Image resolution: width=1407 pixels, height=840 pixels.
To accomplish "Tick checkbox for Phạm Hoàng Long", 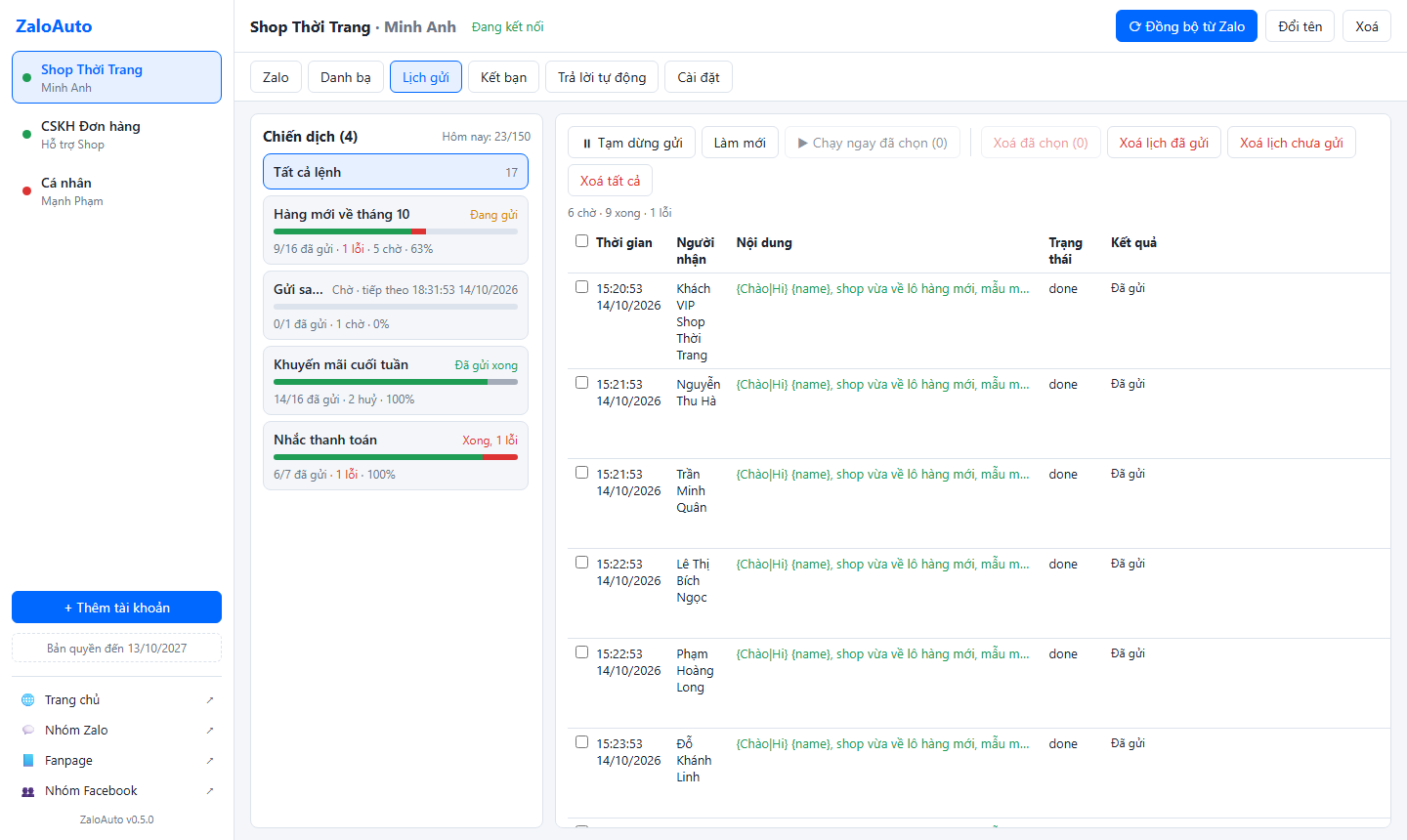I will pyautogui.click(x=582, y=652).
